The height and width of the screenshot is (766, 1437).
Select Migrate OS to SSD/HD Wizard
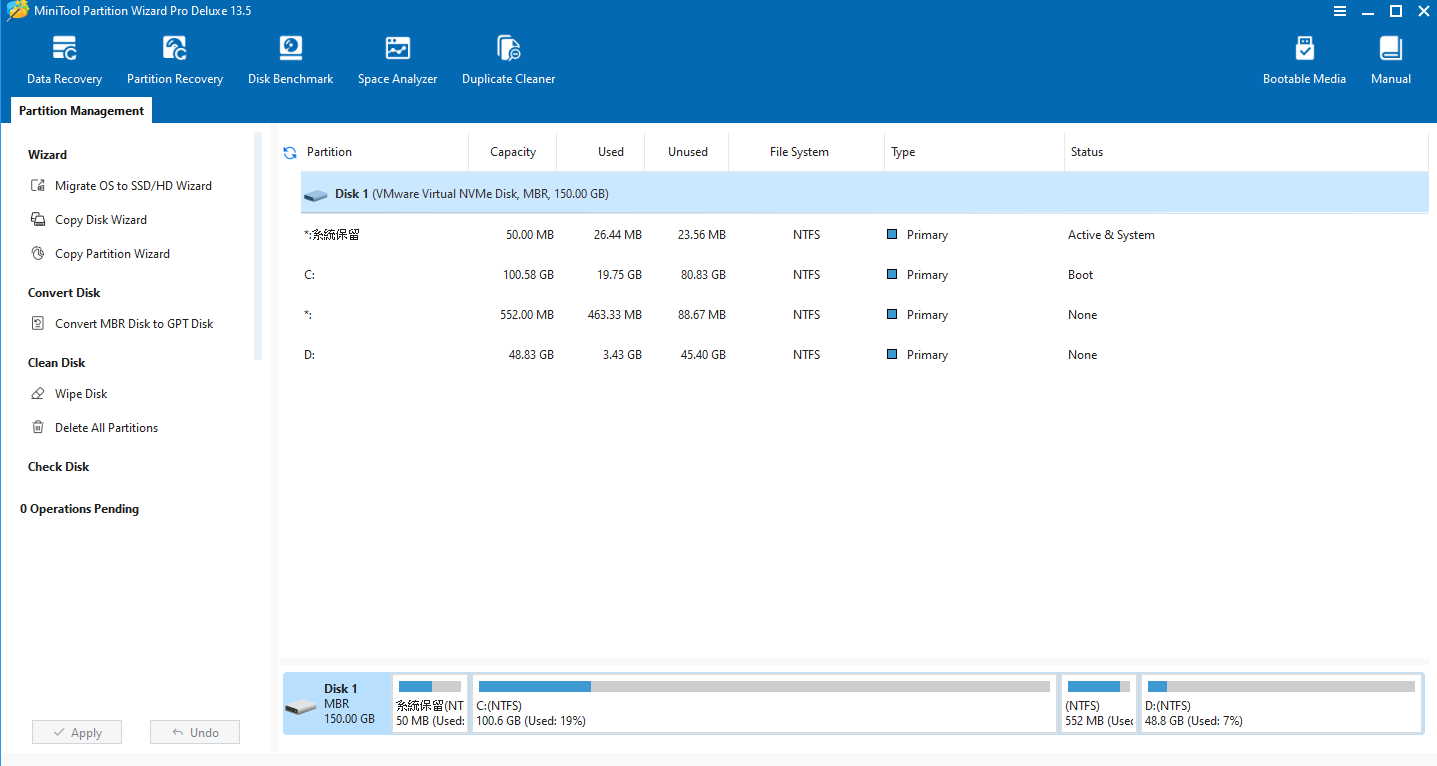133,186
